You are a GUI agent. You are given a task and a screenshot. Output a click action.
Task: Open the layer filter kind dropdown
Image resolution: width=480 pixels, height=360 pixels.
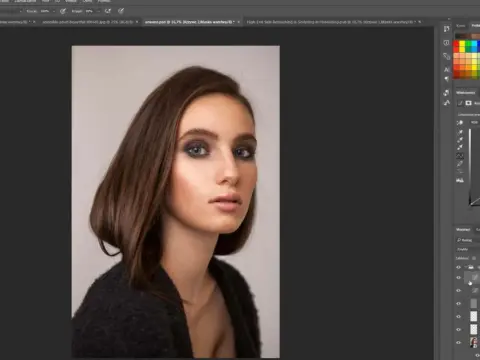468,240
